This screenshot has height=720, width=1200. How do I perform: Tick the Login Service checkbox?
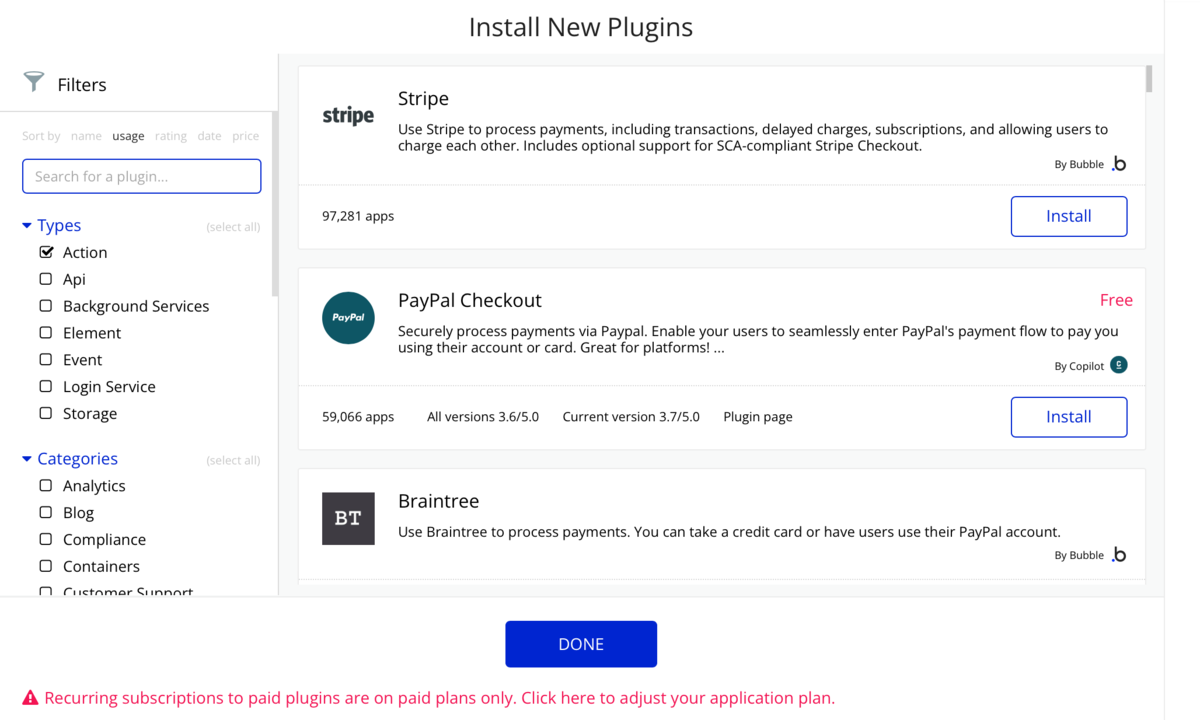[x=46, y=386]
